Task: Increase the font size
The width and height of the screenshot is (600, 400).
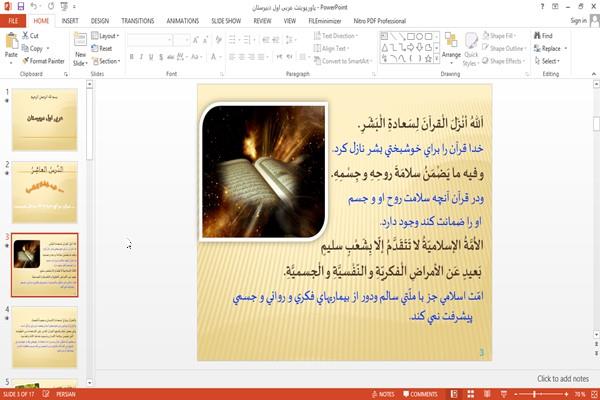Action: (x=196, y=40)
